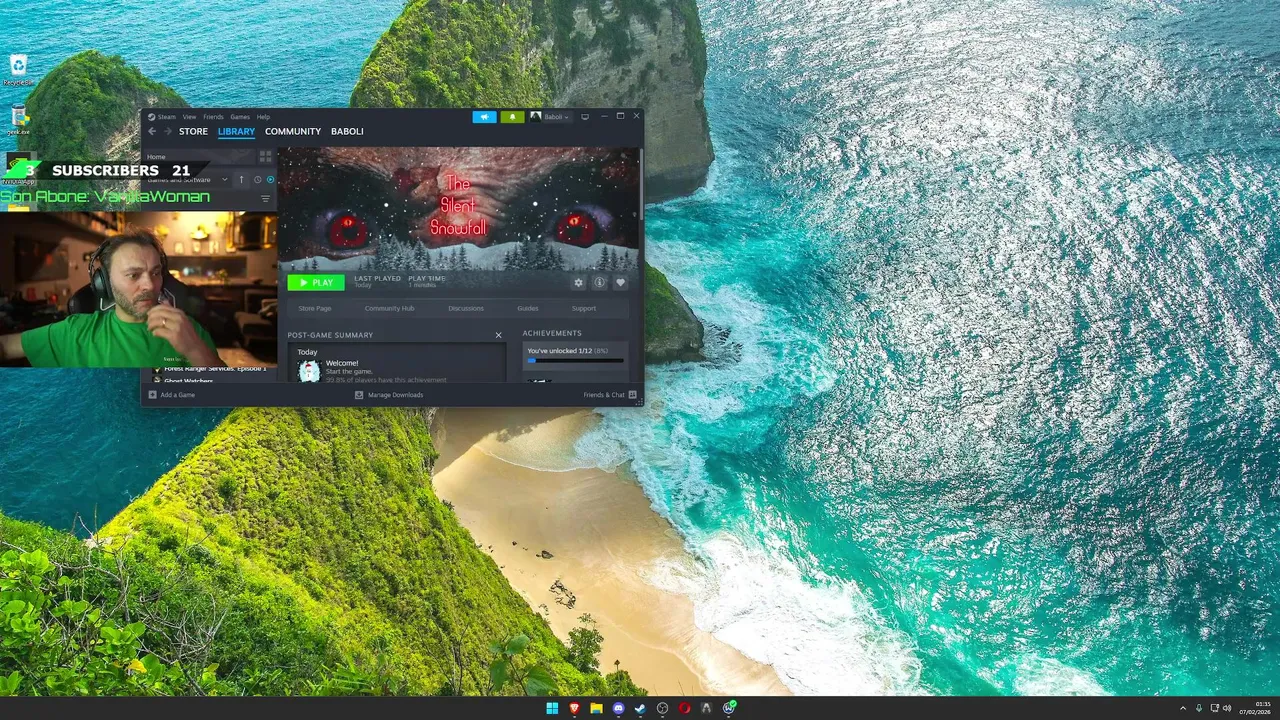Open Discord from taskbar
The image size is (1280, 720).
click(618, 708)
